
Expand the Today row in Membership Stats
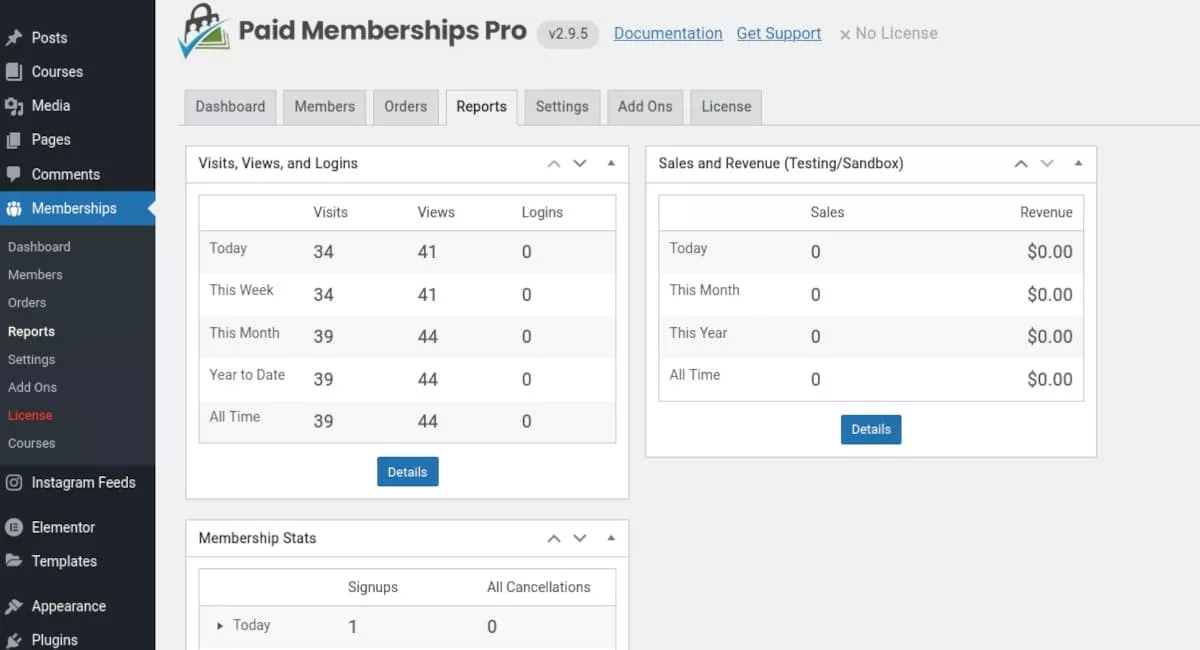220,626
